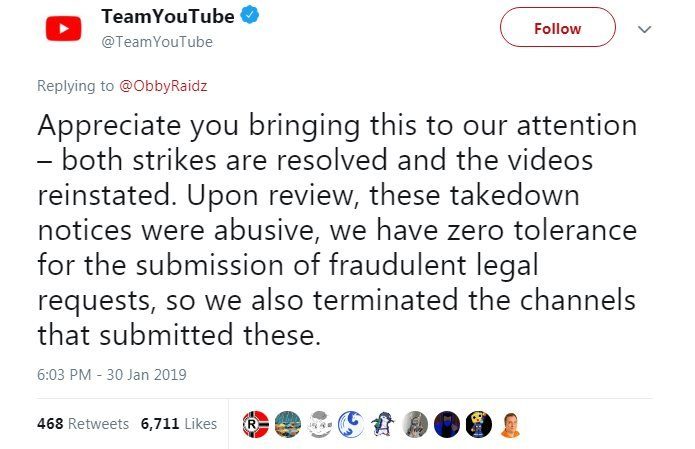Click the teal landscape liker avatar
The image size is (695, 449).
pos(288,424)
